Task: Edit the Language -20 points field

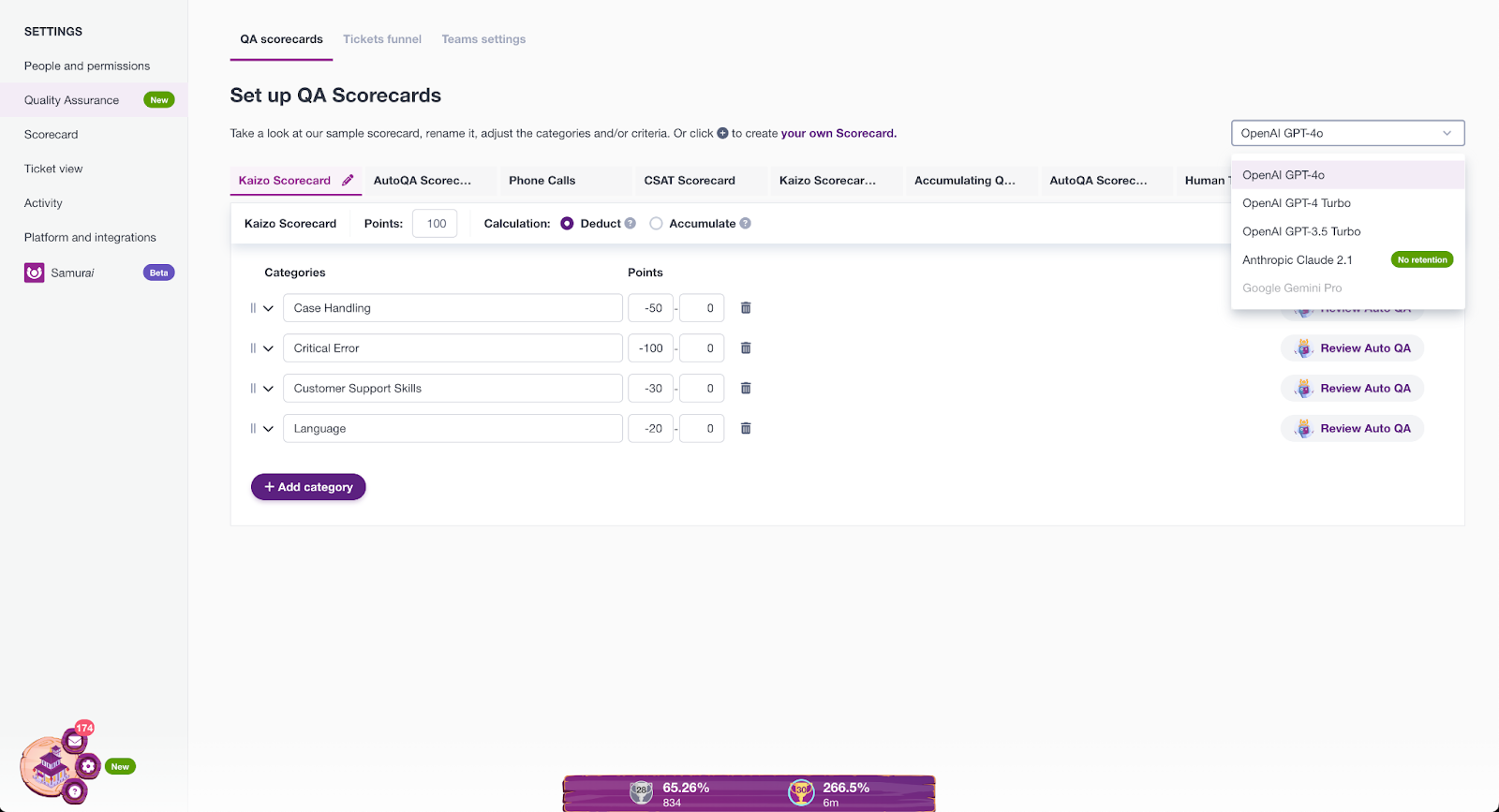Action: (x=650, y=429)
